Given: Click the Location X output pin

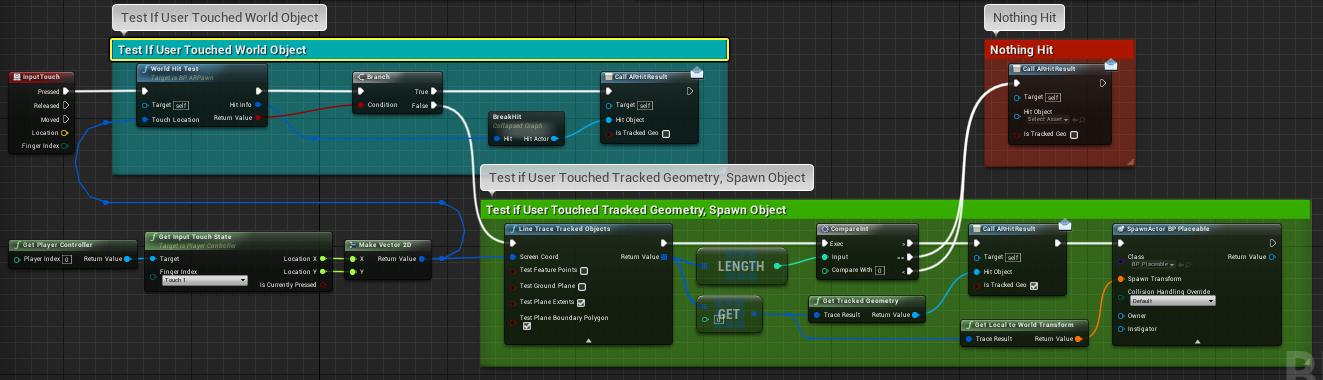Looking at the screenshot, I should tap(324, 258).
